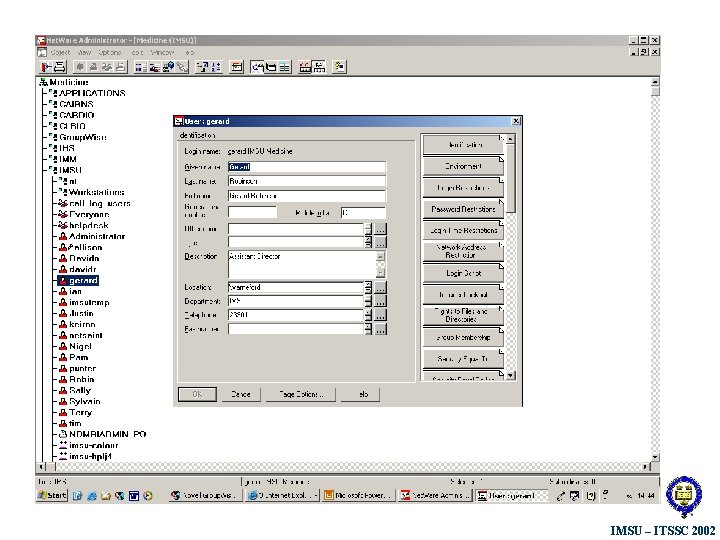Switch to Microsoft PowerPoint taskbar button
Screen dimensions: 720x540
(358, 496)
